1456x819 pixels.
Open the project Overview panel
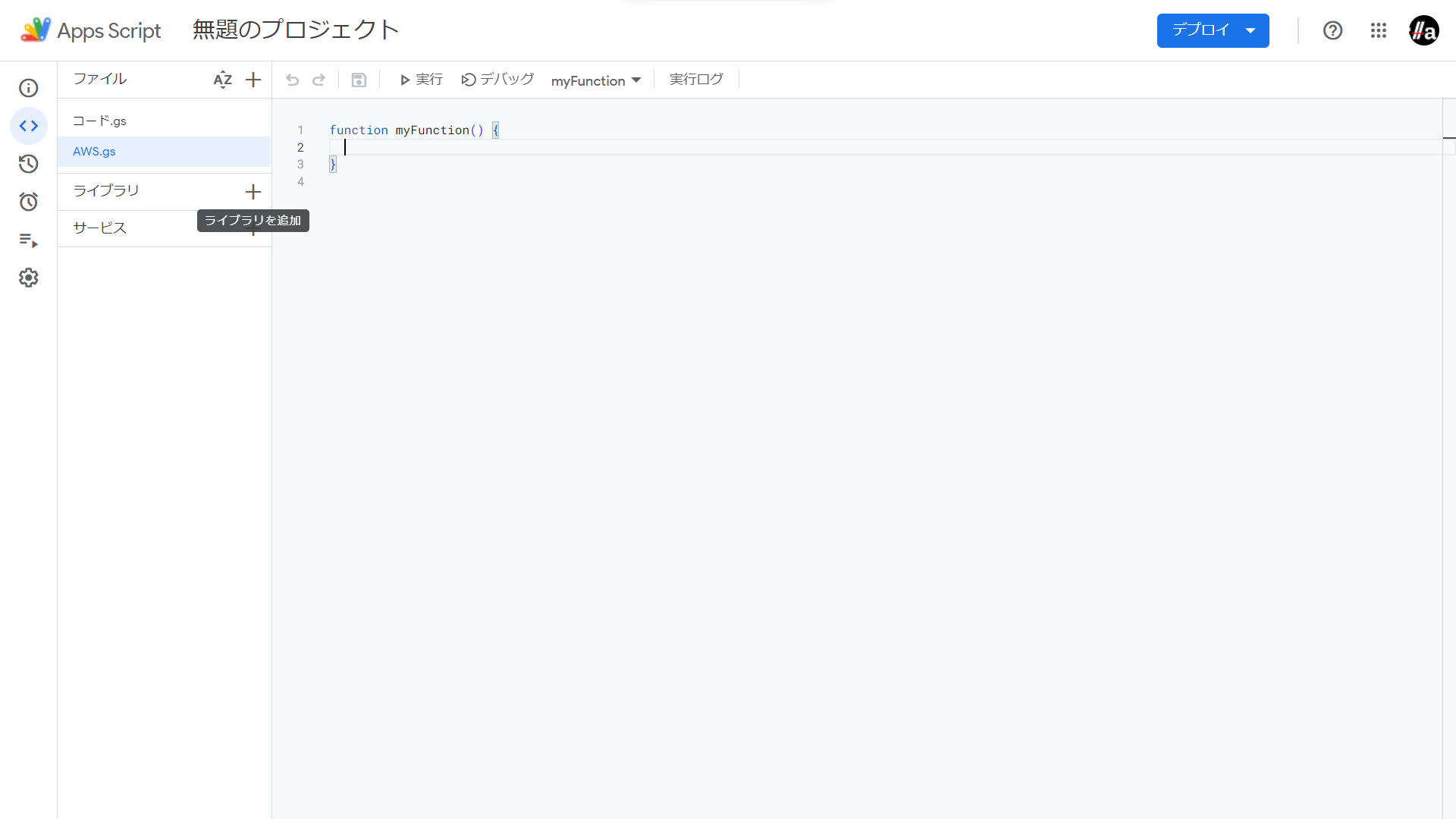(28, 88)
